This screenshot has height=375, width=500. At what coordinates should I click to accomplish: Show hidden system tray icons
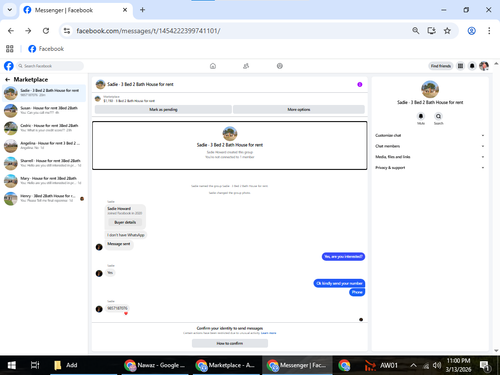pos(413,365)
